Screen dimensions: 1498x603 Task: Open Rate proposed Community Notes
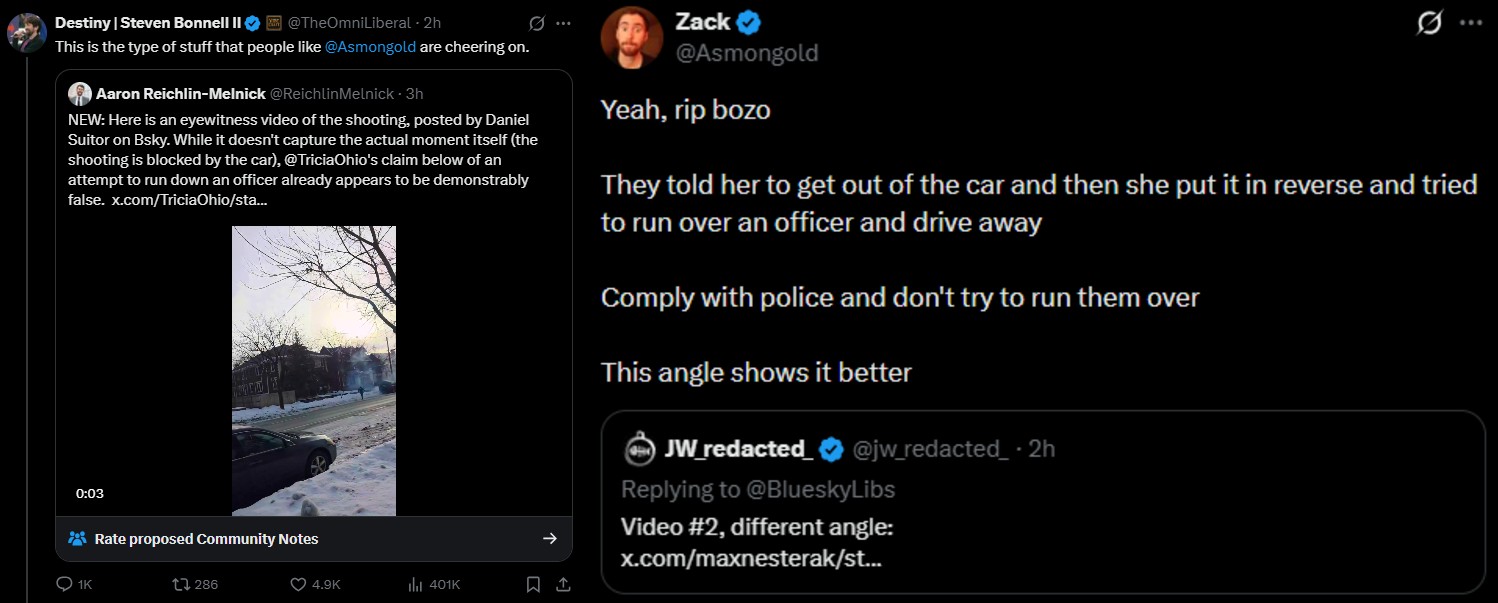[x=206, y=539]
